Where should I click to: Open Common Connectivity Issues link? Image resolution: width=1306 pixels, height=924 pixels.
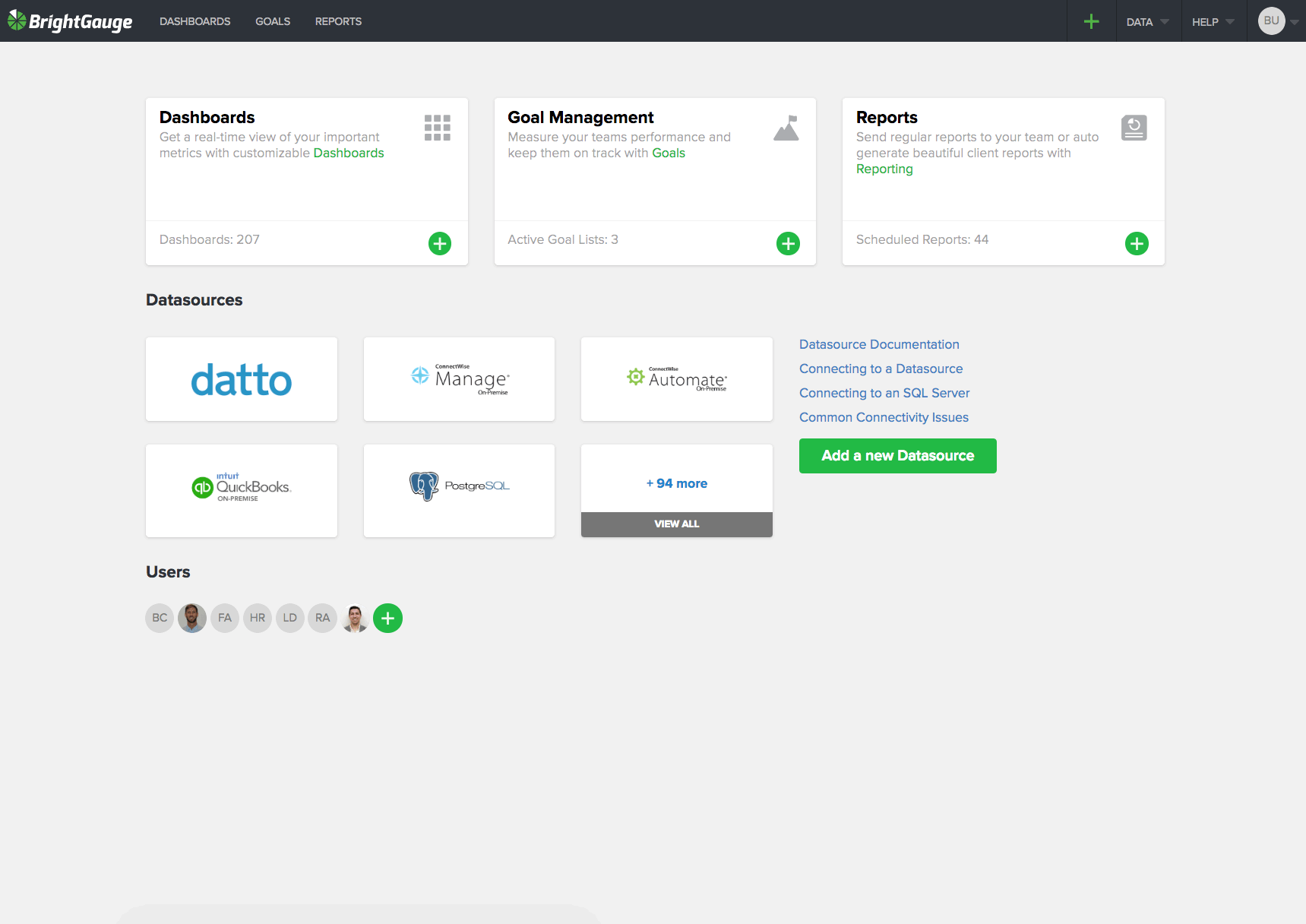click(x=884, y=417)
